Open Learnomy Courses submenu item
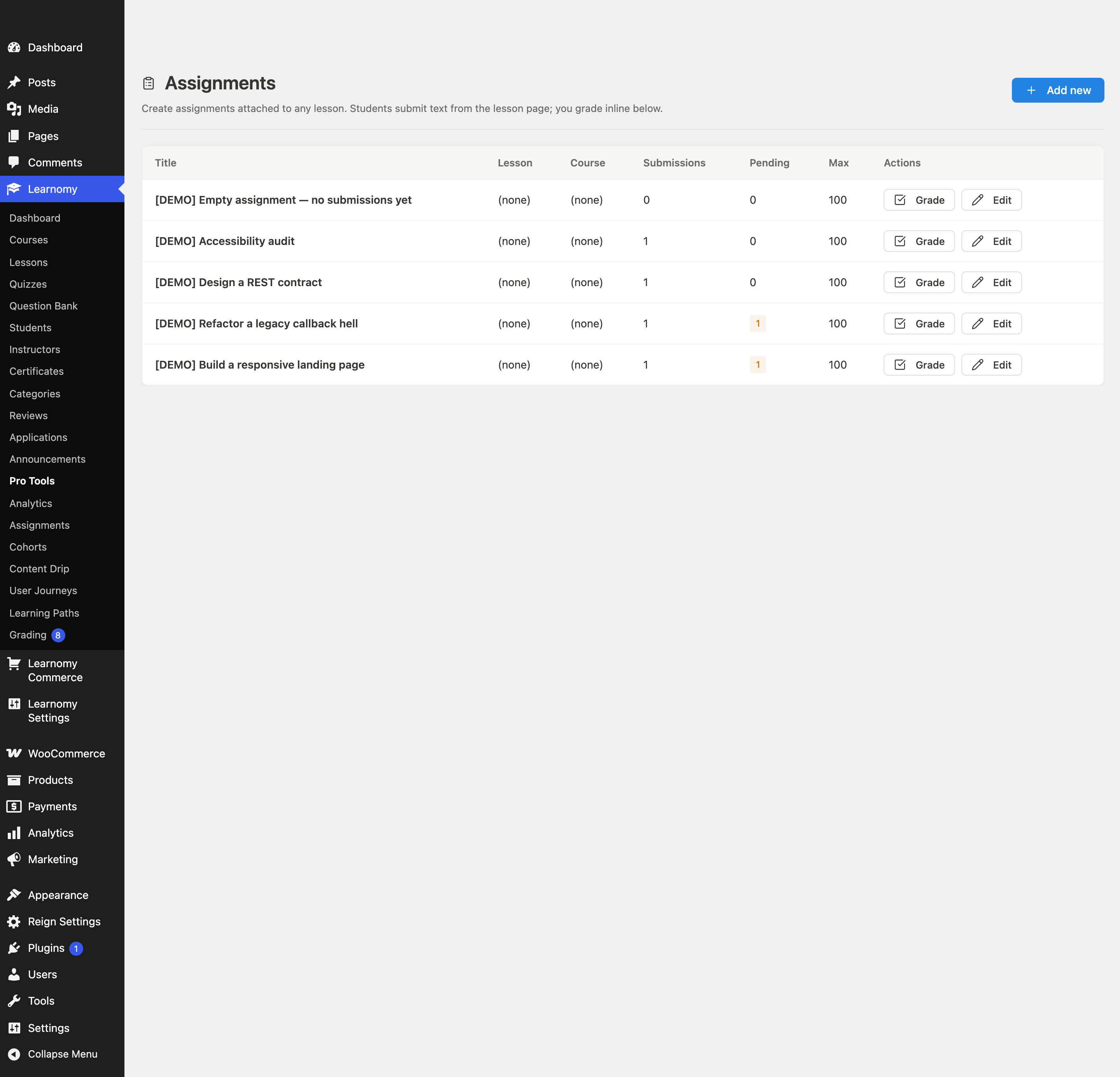This screenshot has width=1120, height=1077. click(28, 240)
